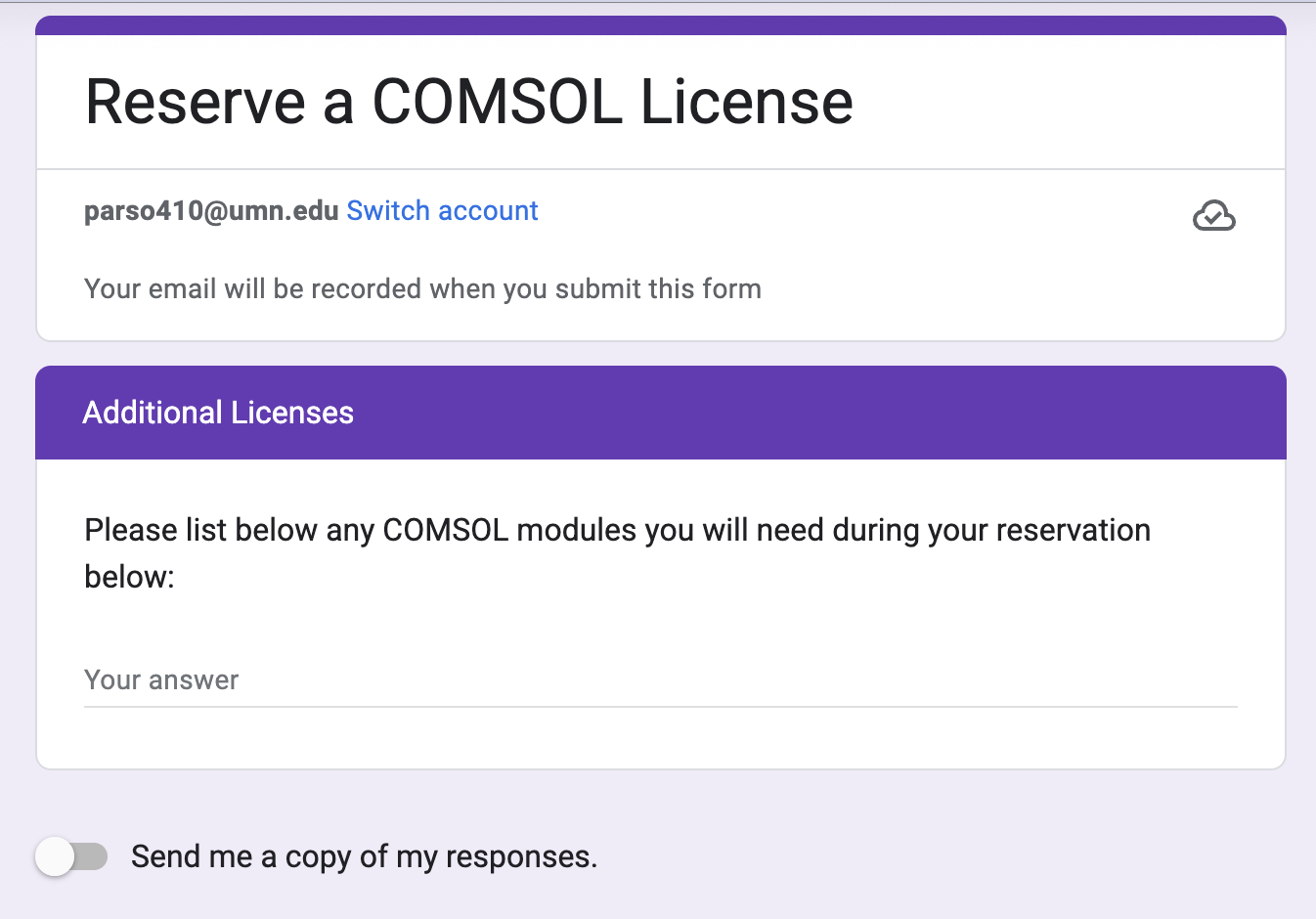Click the purple accent bar above the title
The image size is (1316, 919).
coord(660,25)
